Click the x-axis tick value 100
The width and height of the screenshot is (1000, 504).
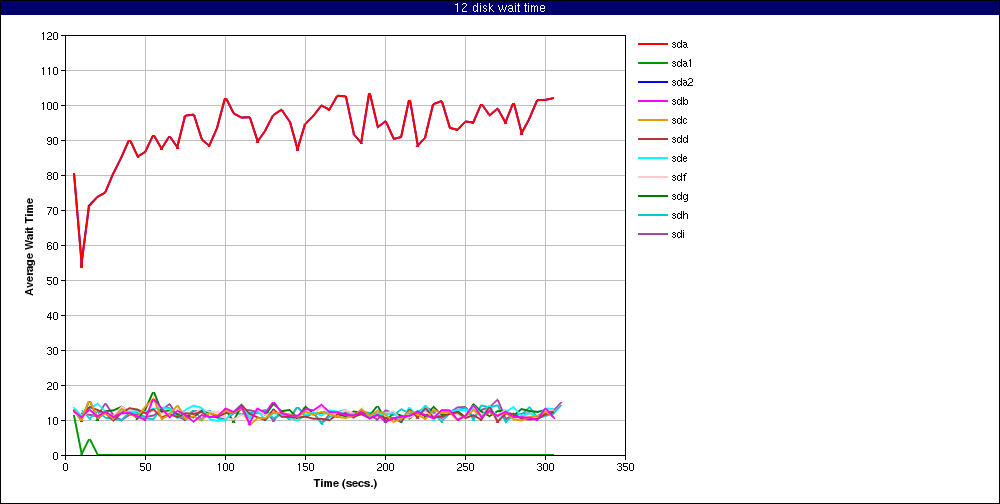tap(225, 466)
